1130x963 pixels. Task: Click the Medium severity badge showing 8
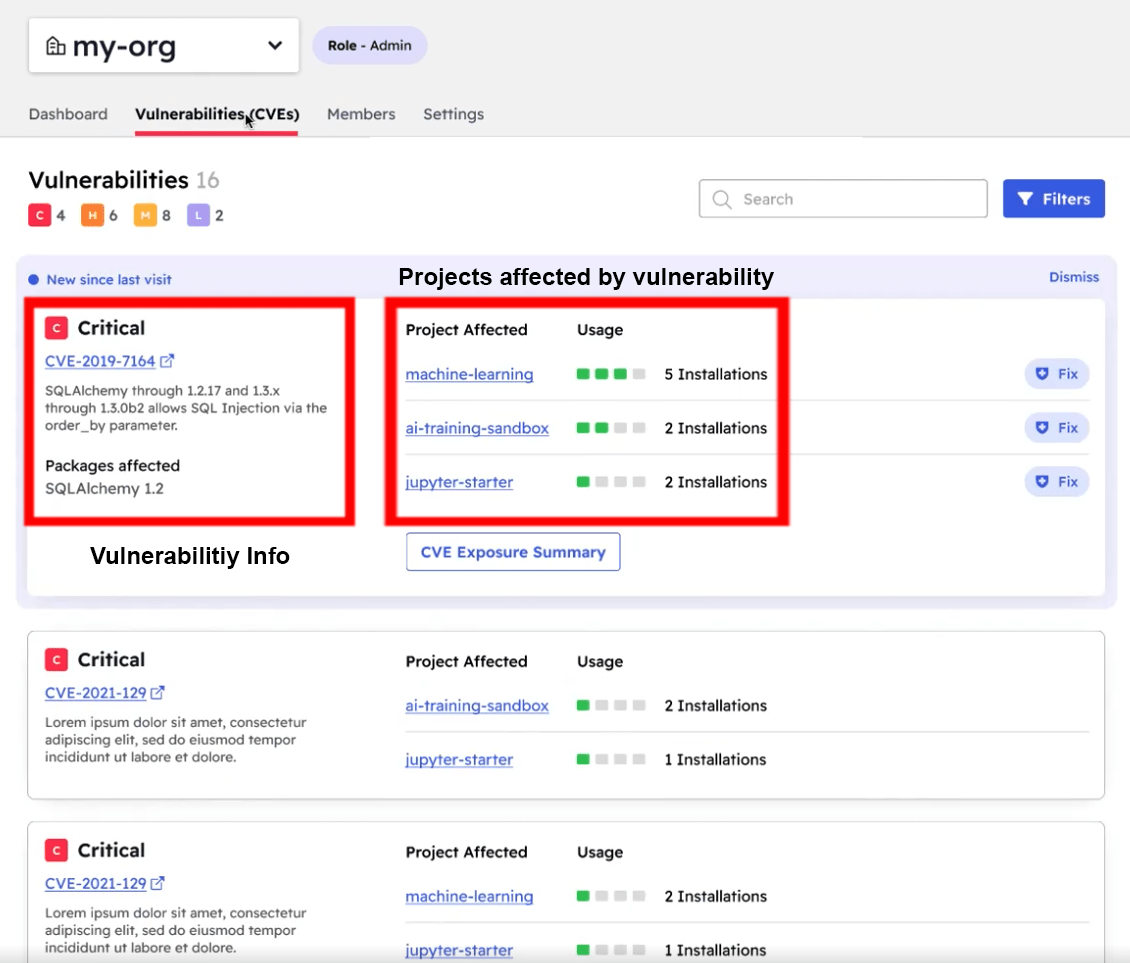pos(145,214)
